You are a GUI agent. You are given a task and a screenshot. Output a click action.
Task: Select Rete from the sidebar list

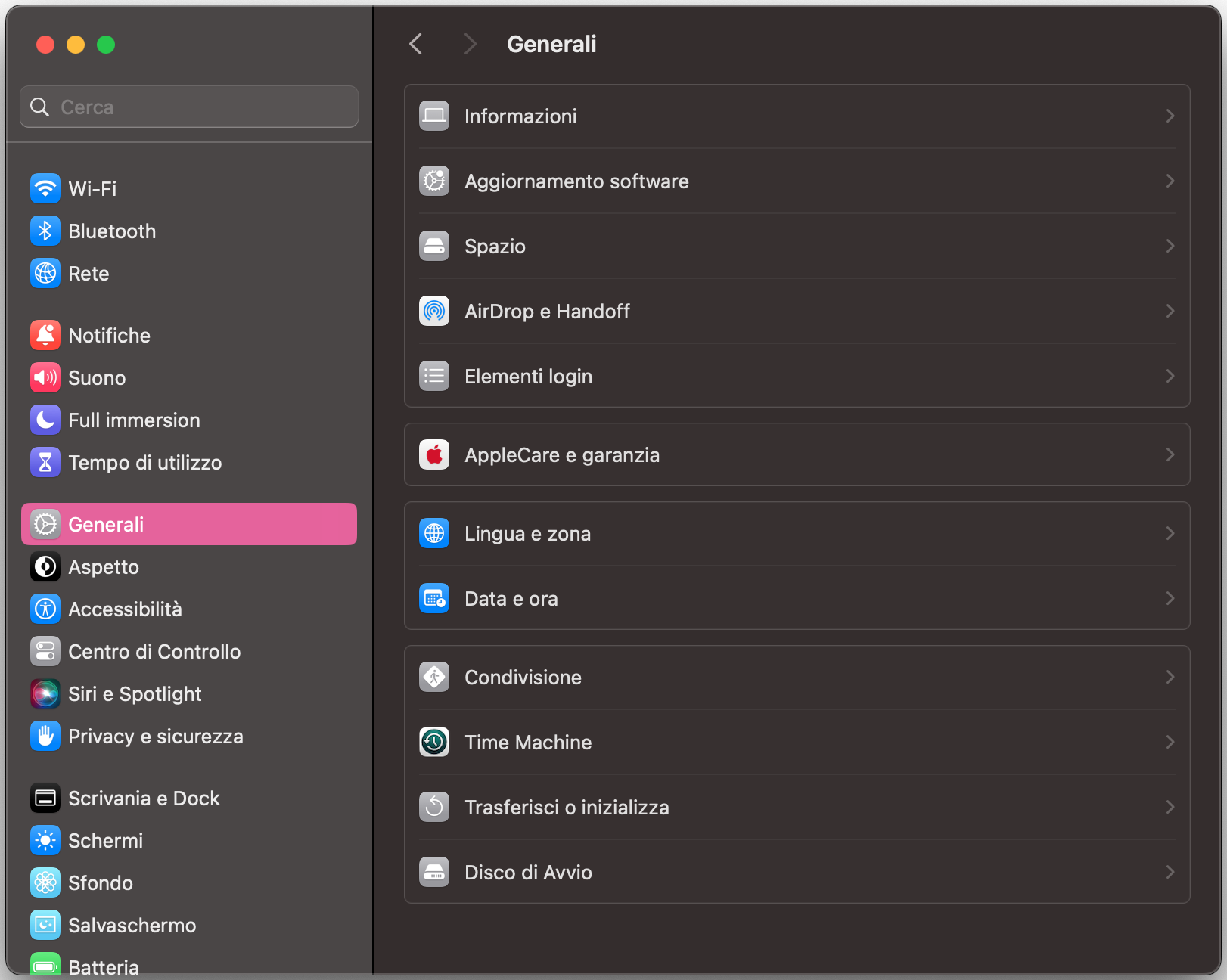89,273
